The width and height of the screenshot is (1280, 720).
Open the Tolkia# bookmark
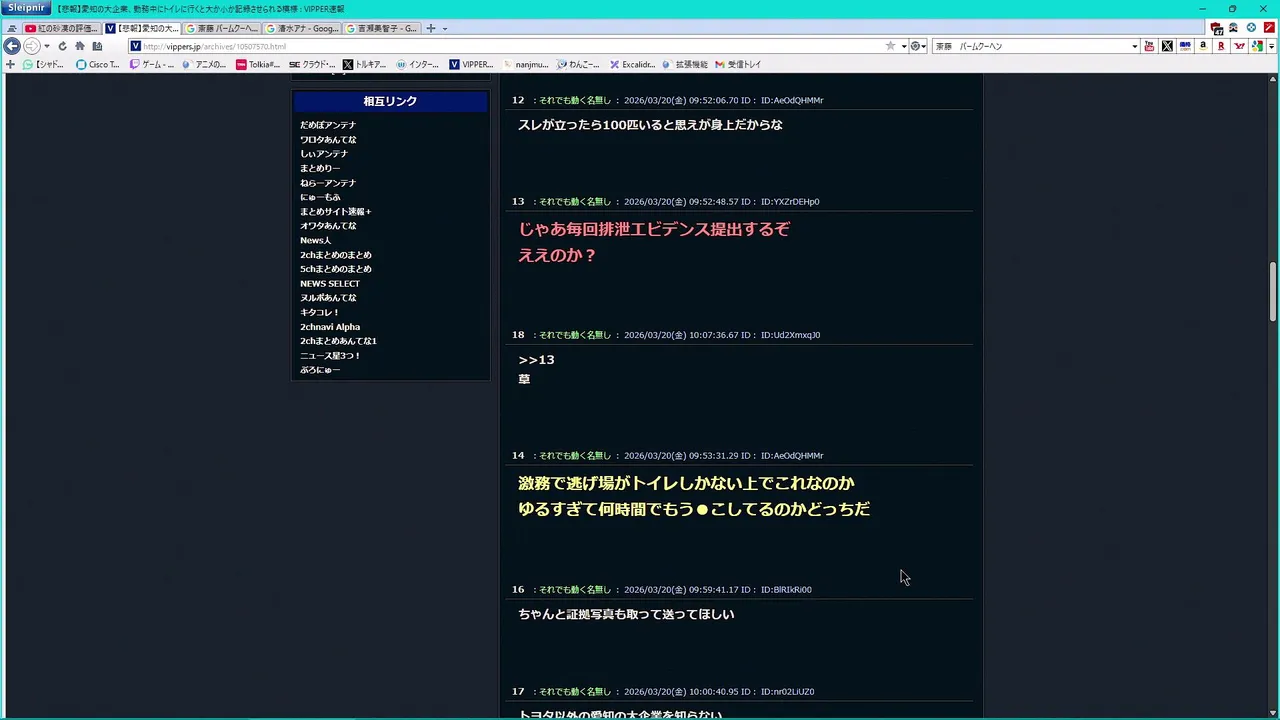click(x=258, y=64)
